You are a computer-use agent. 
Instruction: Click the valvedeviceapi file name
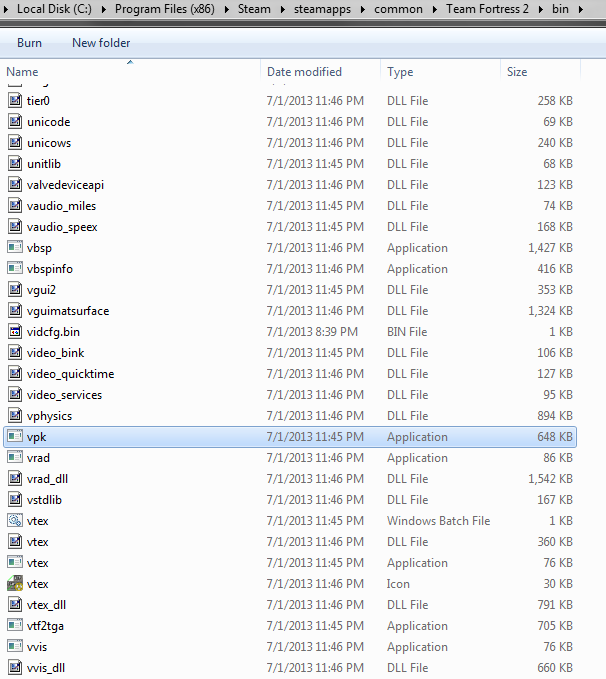tap(65, 185)
